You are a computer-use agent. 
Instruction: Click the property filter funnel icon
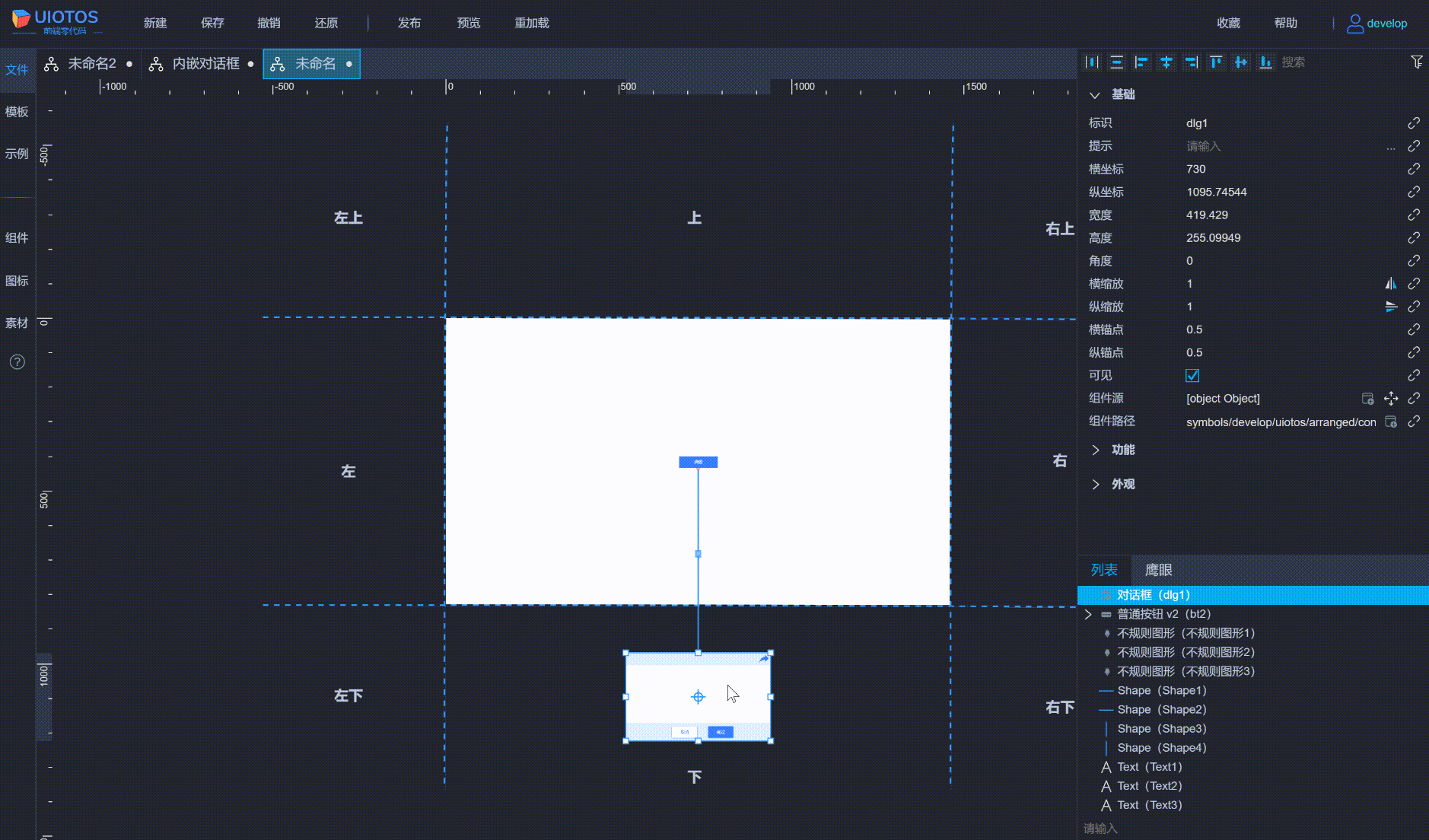tap(1416, 62)
